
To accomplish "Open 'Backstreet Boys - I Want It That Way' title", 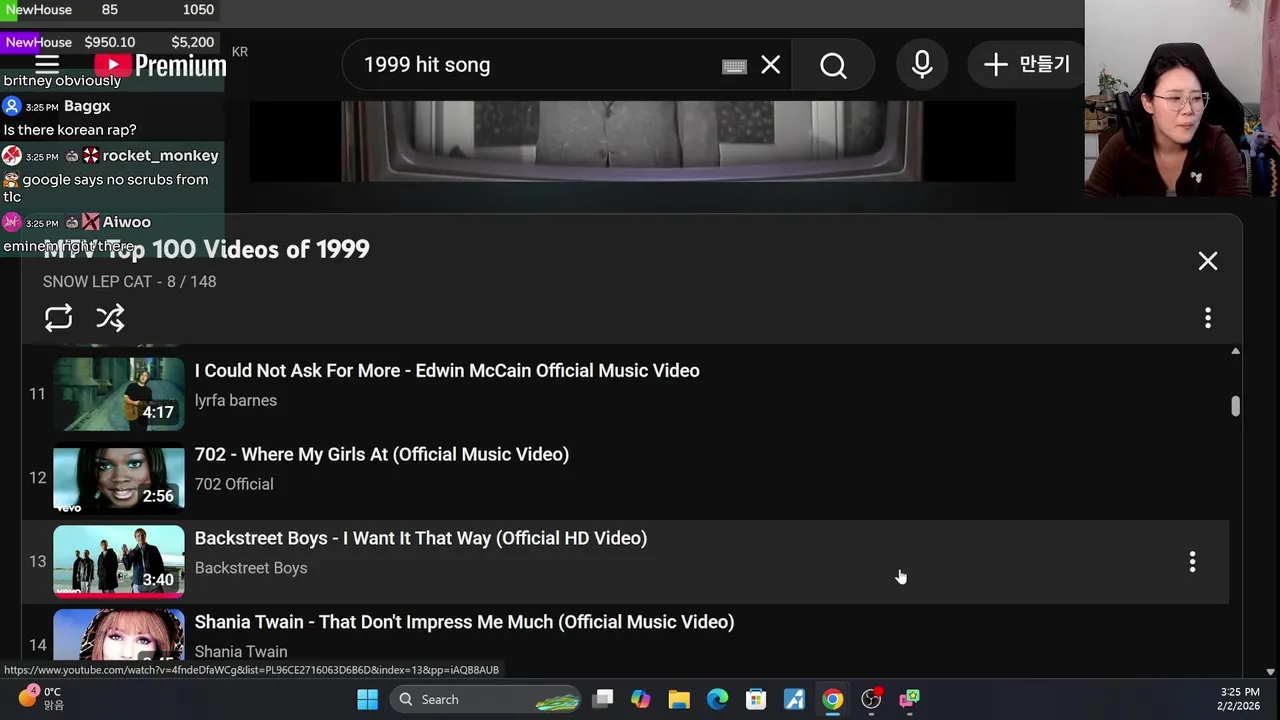I will click(421, 539).
